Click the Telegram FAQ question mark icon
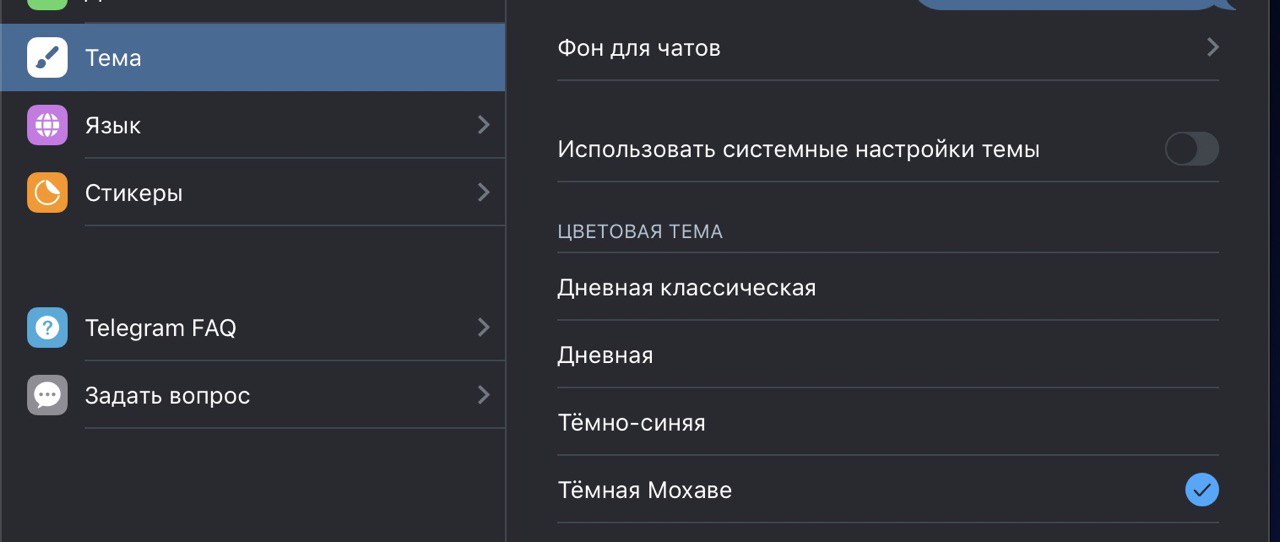 click(x=47, y=328)
